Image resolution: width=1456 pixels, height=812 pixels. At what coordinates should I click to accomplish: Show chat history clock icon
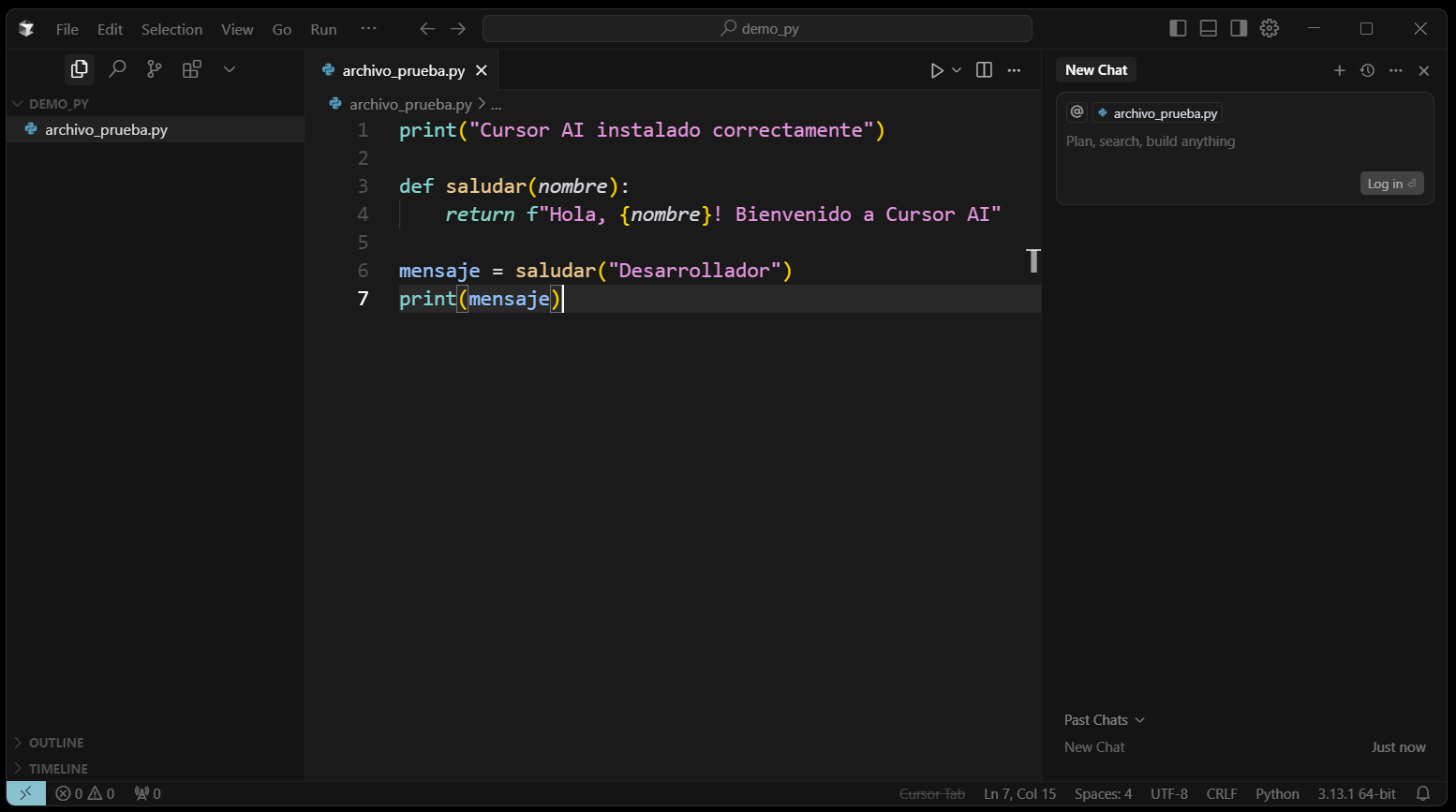(x=1367, y=70)
